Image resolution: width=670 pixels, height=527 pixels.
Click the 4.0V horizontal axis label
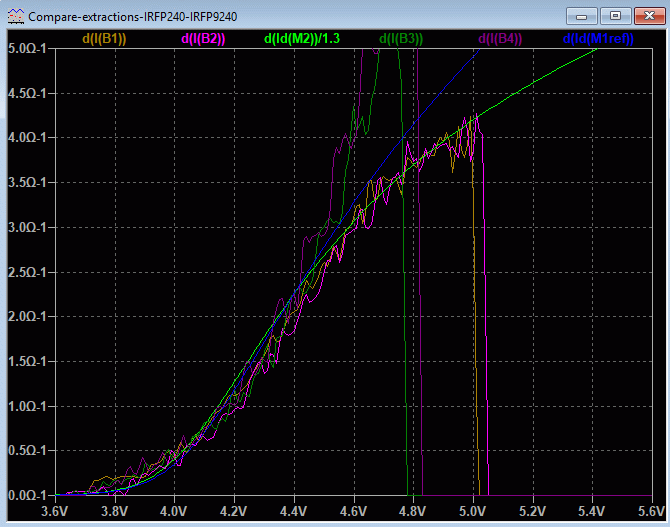(x=174, y=511)
